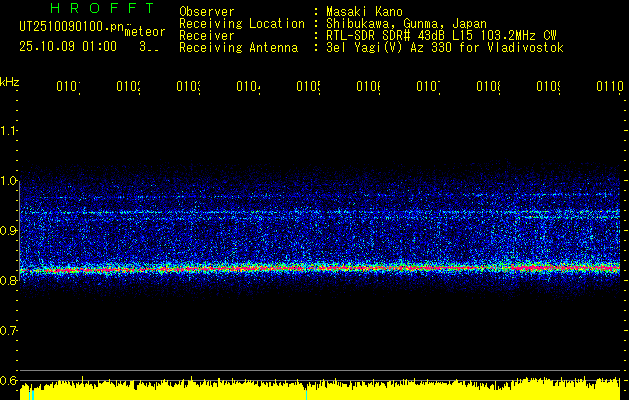Screen dimensions: 629x400
Task: Select the 0.9 frequency axis tick
Action: click(x=10, y=231)
